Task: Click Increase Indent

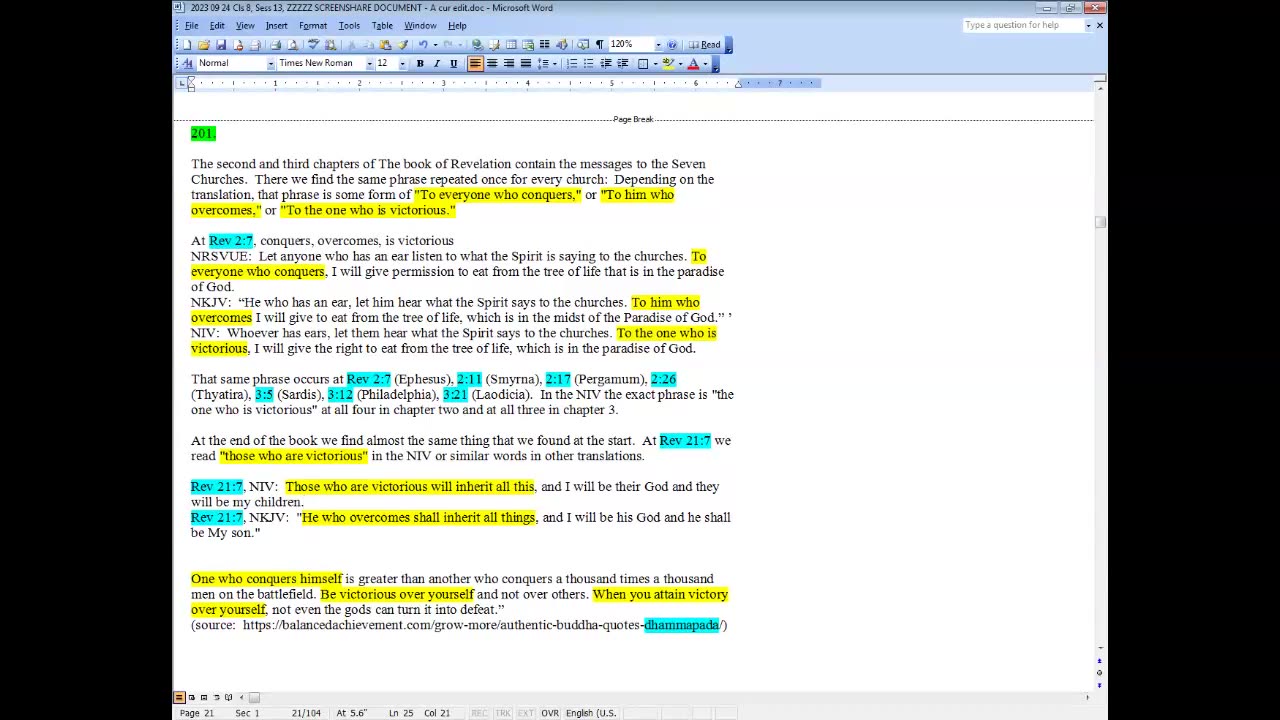Action: [x=622, y=63]
